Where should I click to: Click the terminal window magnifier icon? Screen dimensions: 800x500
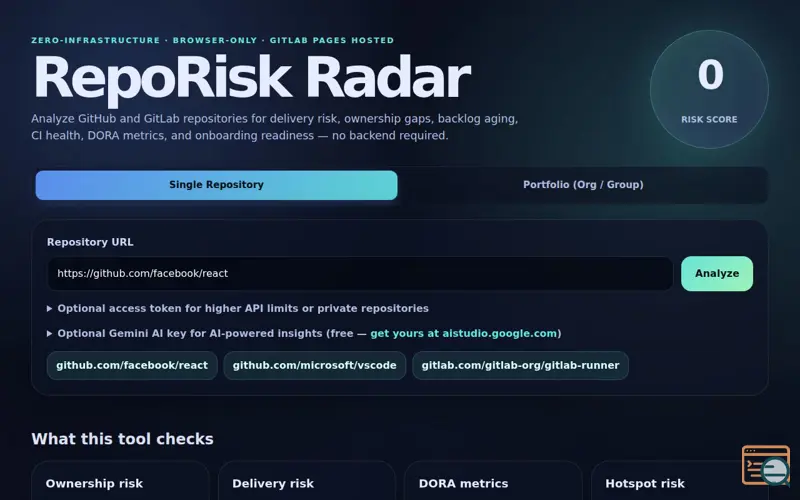[766, 465]
